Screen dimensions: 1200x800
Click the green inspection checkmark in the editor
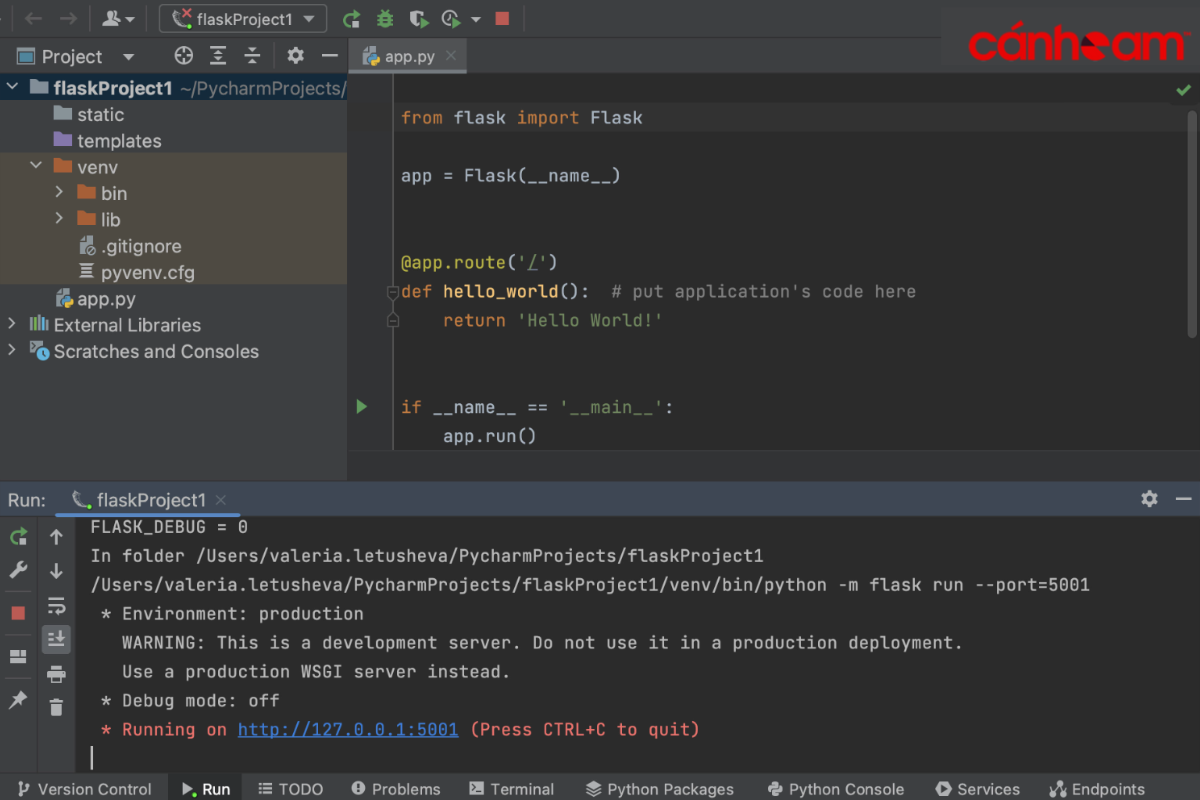click(x=1183, y=90)
